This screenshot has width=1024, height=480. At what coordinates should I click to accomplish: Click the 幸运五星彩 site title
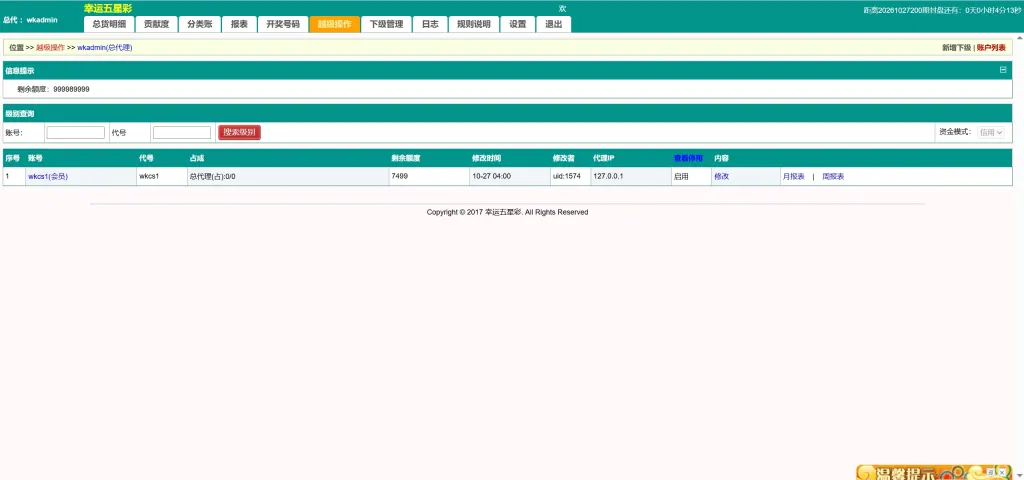108,8
